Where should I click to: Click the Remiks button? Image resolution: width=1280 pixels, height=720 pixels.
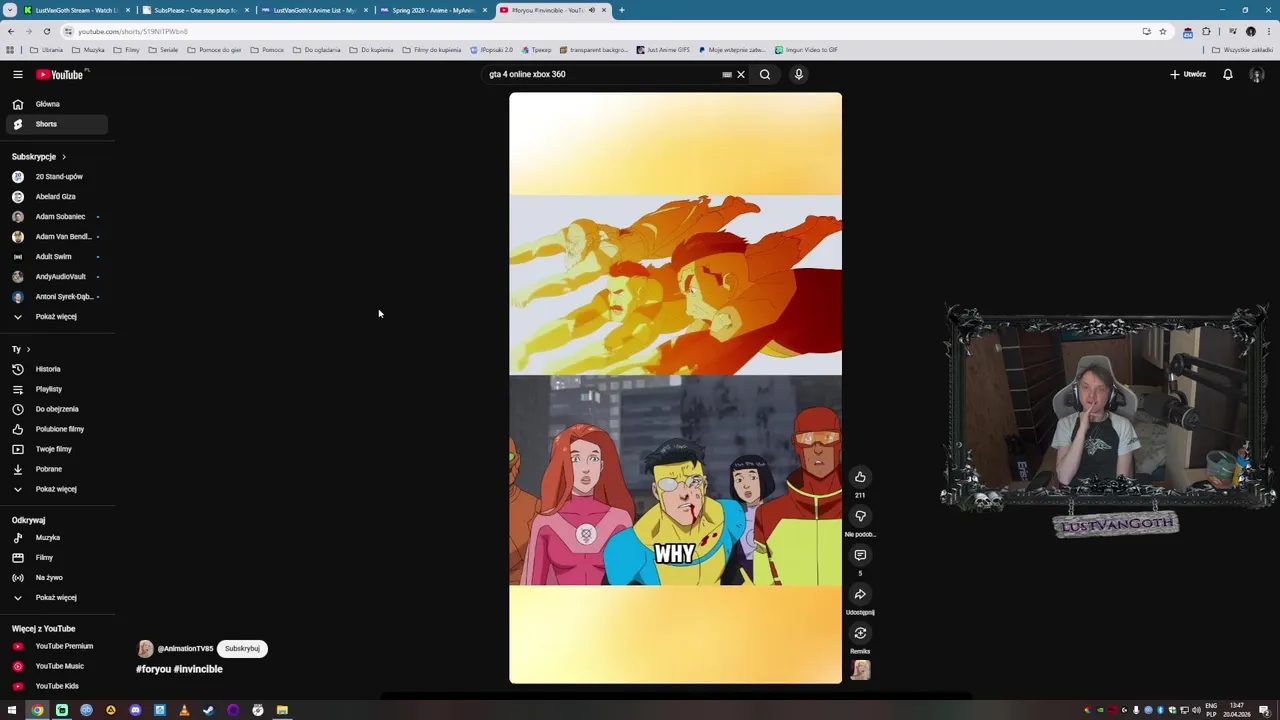(860, 633)
